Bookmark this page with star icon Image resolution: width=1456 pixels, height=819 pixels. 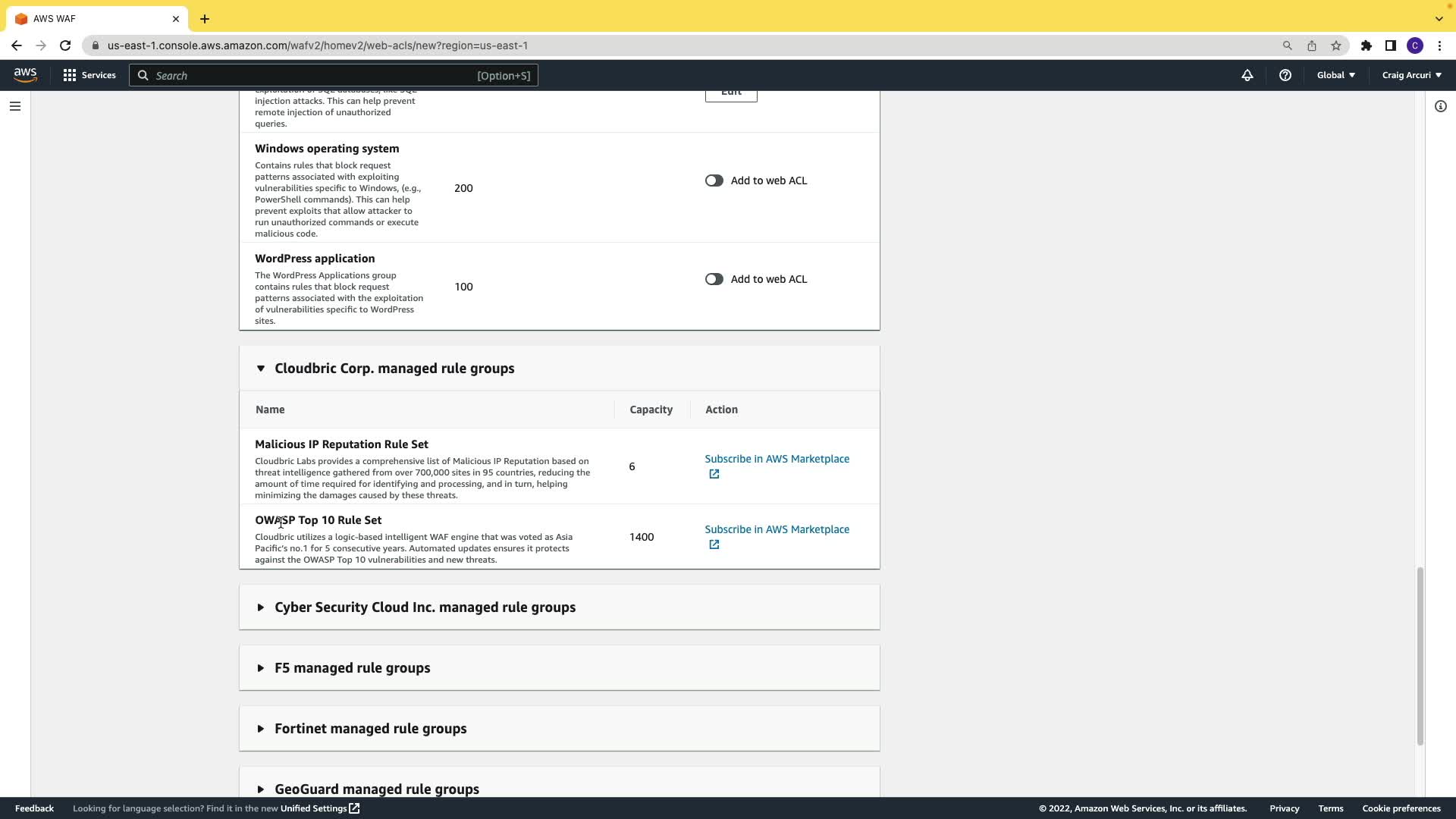point(1335,45)
